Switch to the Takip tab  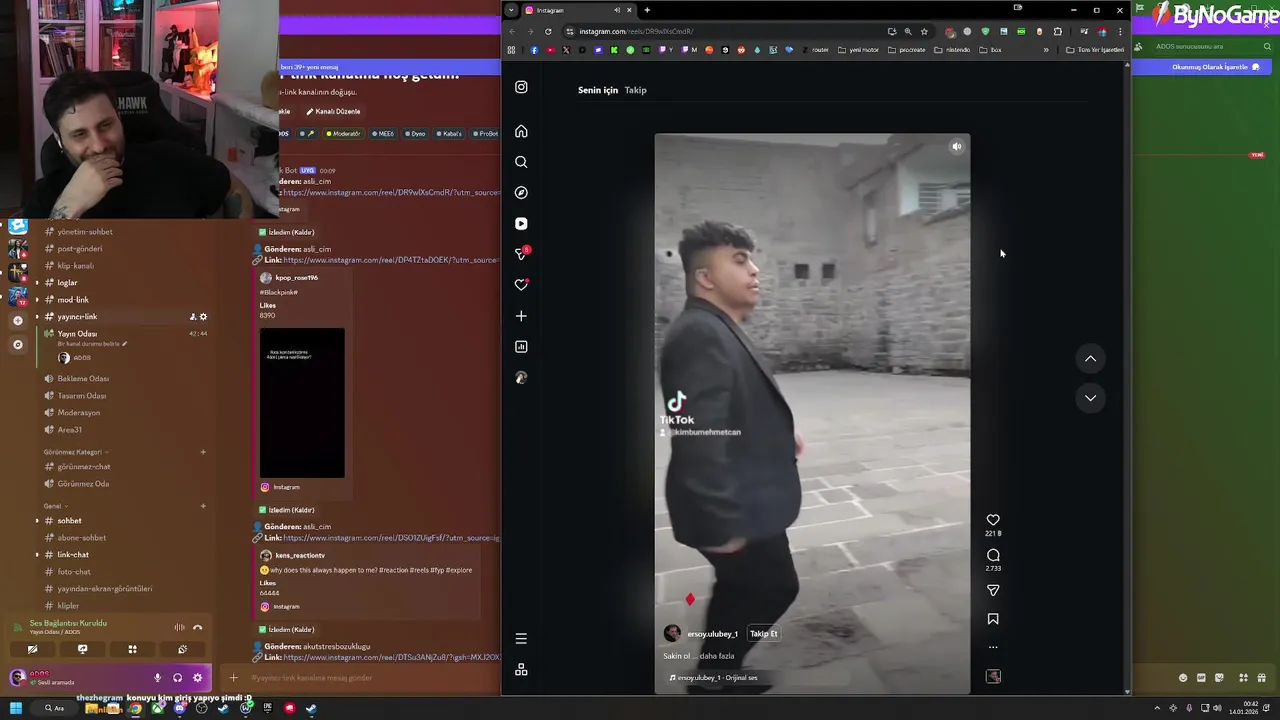coord(635,90)
